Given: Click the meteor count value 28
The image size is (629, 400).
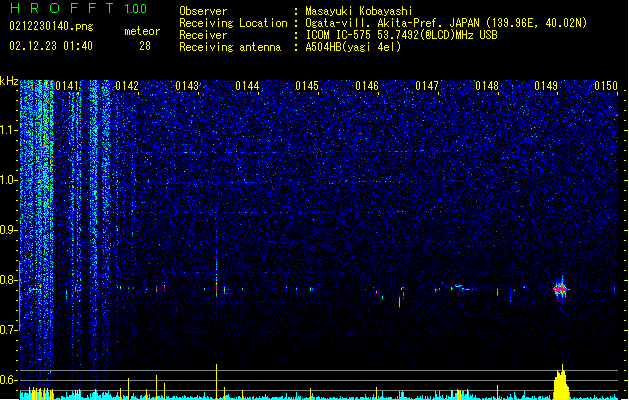Looking at the screenshot, I should coord(145,46).
